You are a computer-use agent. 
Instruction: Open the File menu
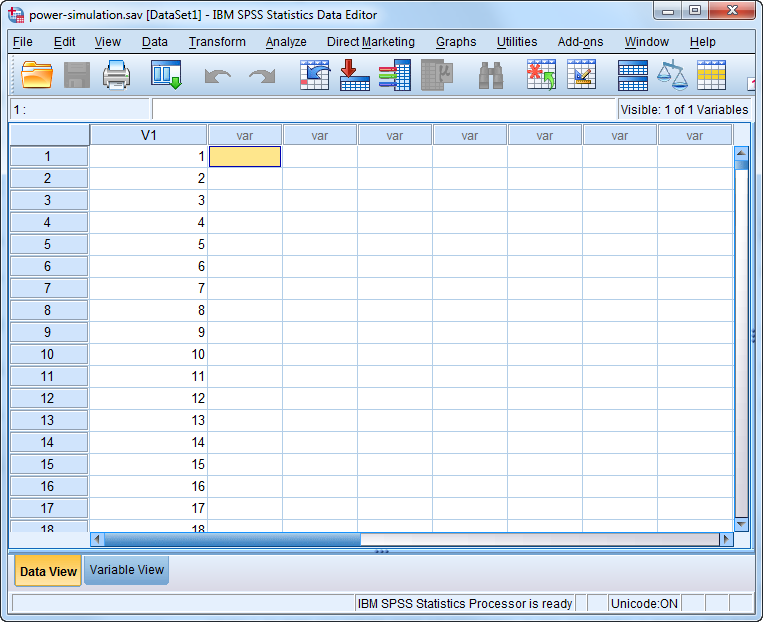[22, 42]
